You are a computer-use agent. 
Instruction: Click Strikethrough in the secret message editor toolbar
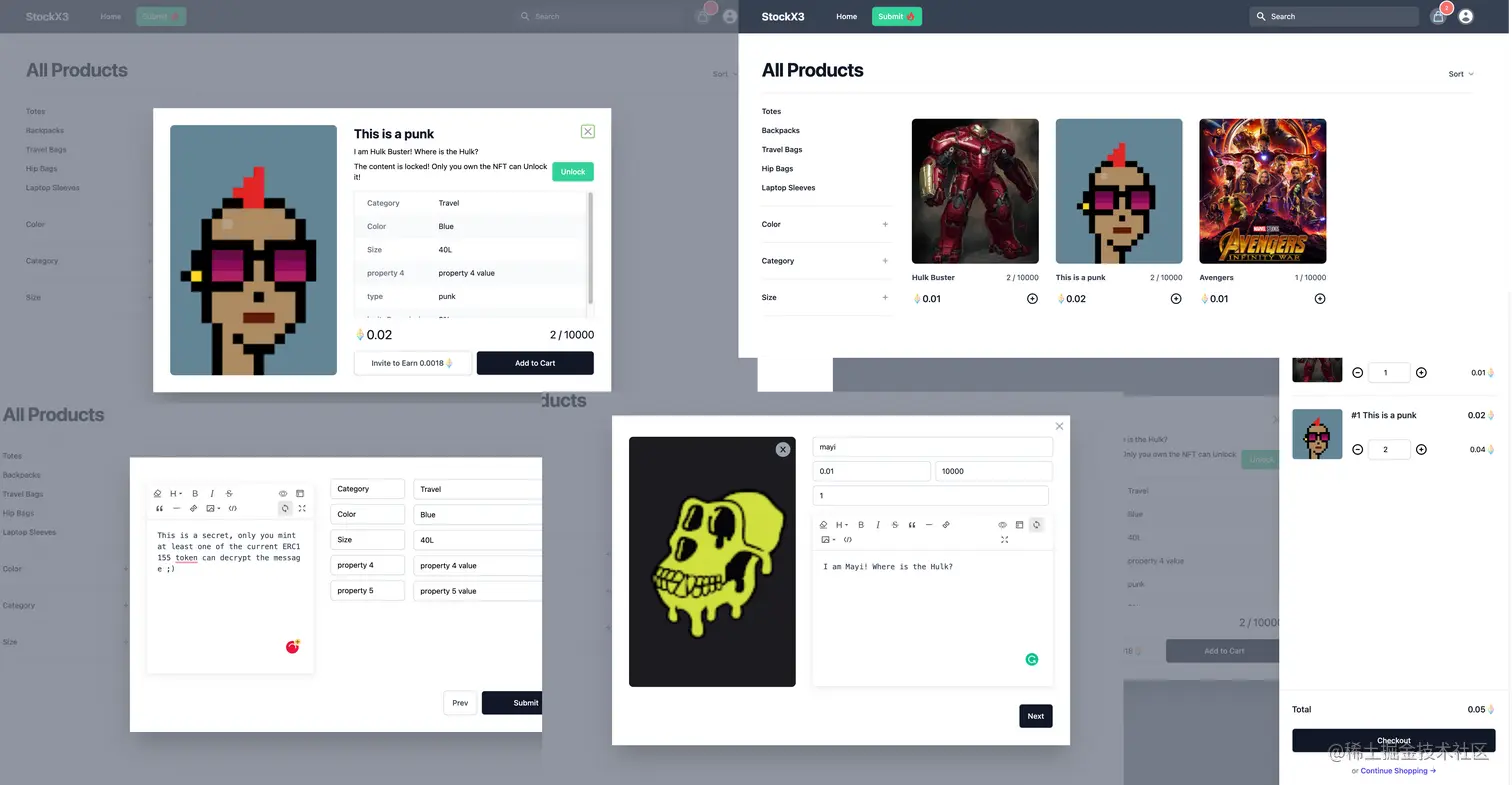coord(229,494)
